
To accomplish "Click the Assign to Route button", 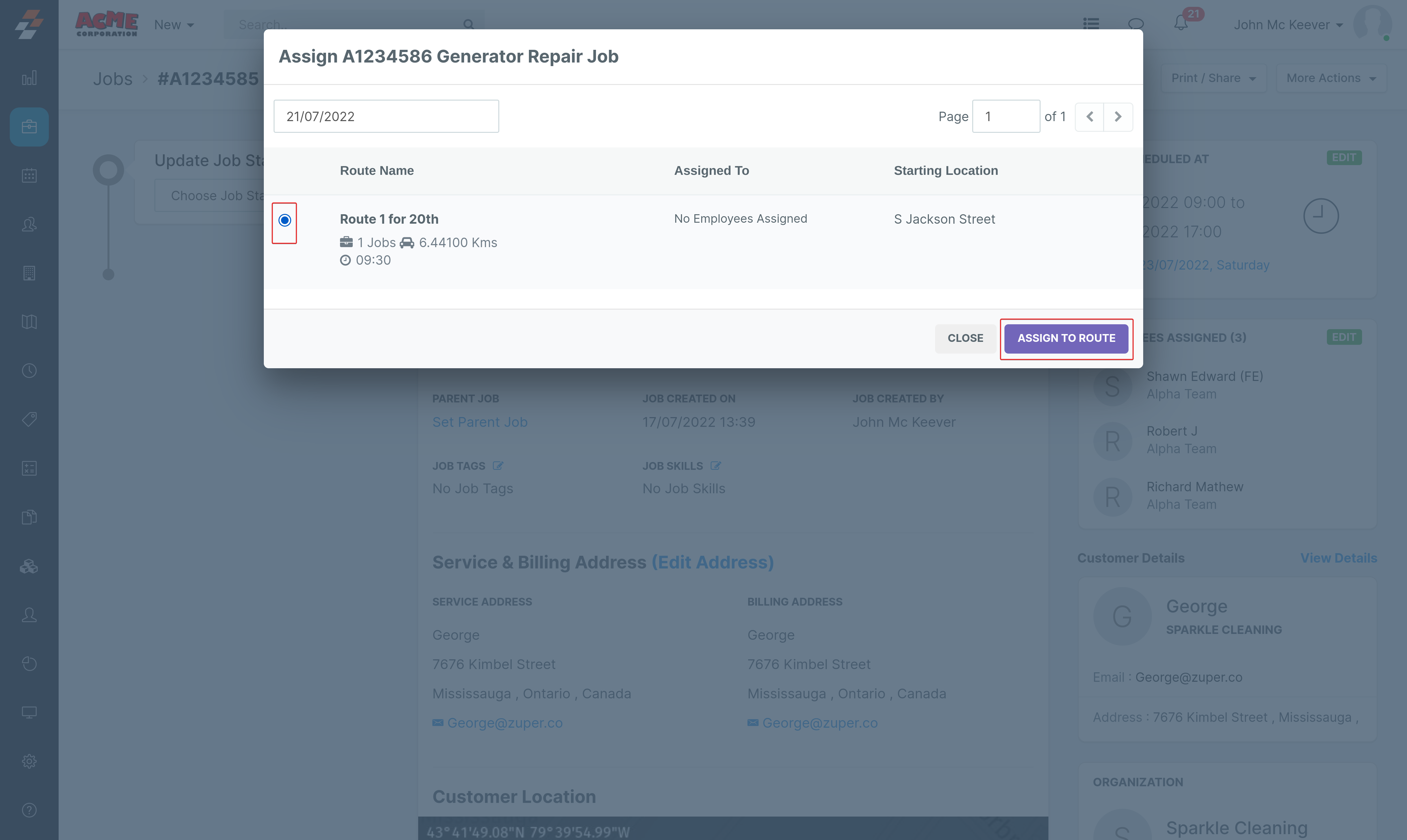I will pos(1066,338).
